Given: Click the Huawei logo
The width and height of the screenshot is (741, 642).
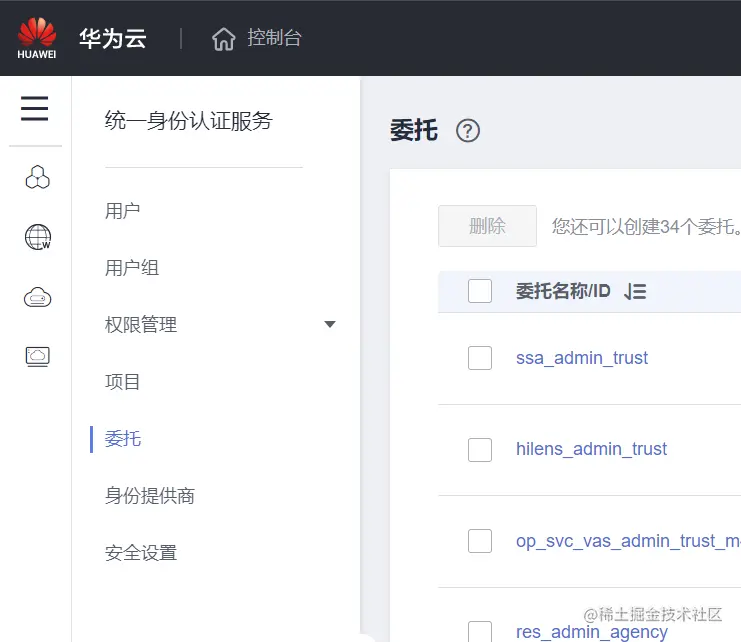Looking at the screenshot, I should pyautogui.click(x=36, y=38).
